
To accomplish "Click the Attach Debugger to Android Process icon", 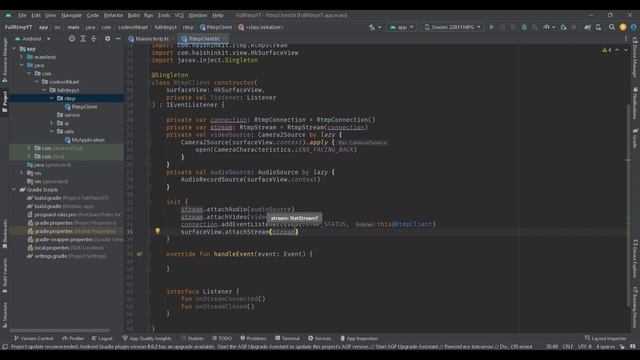I will click(x=563, y=27).
